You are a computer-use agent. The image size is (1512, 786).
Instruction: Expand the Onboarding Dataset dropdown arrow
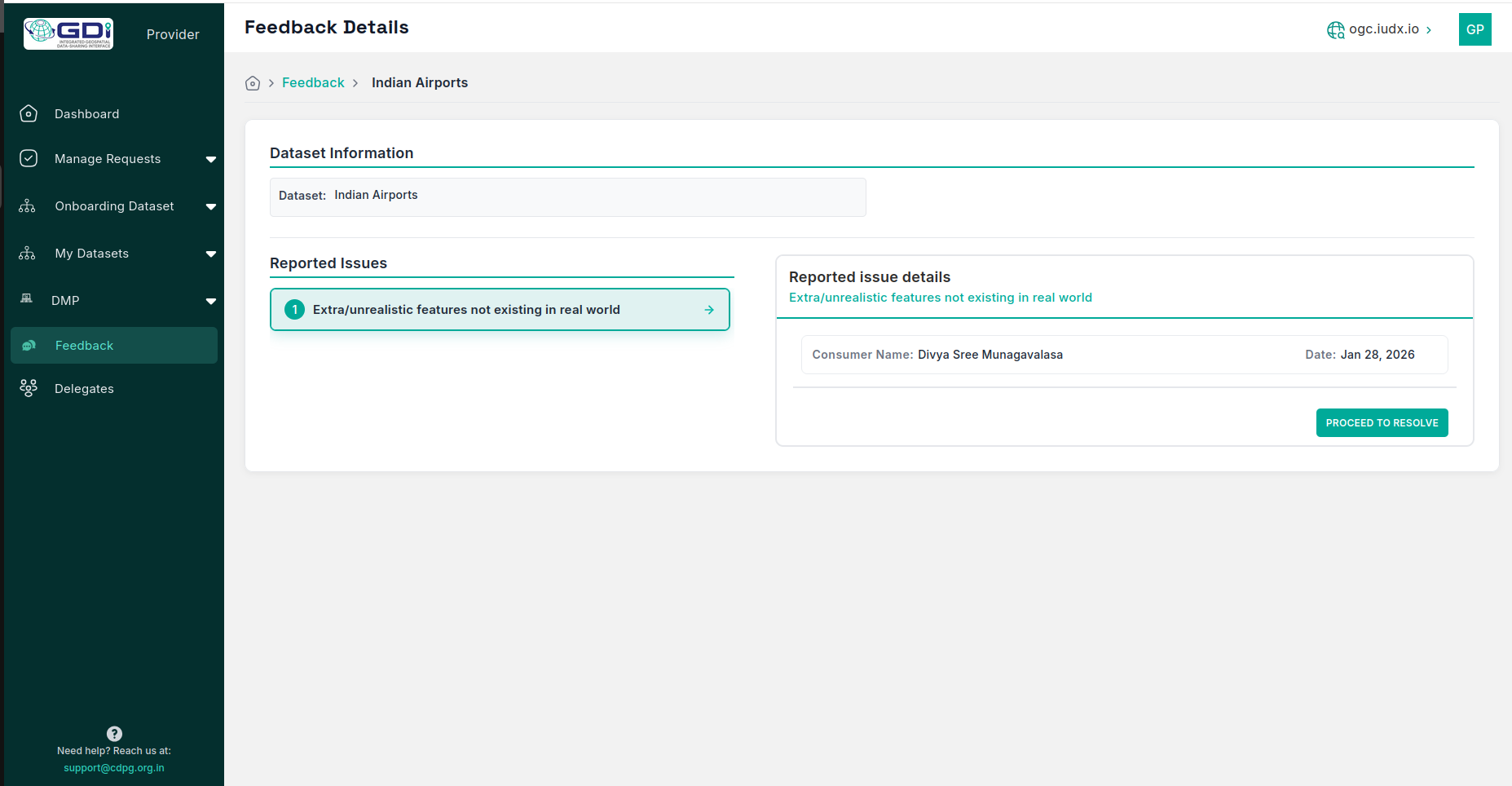click(211, 207)
